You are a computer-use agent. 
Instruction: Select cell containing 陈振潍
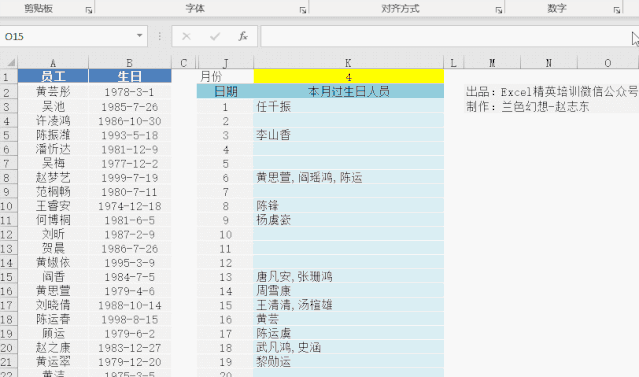(53, 135)
